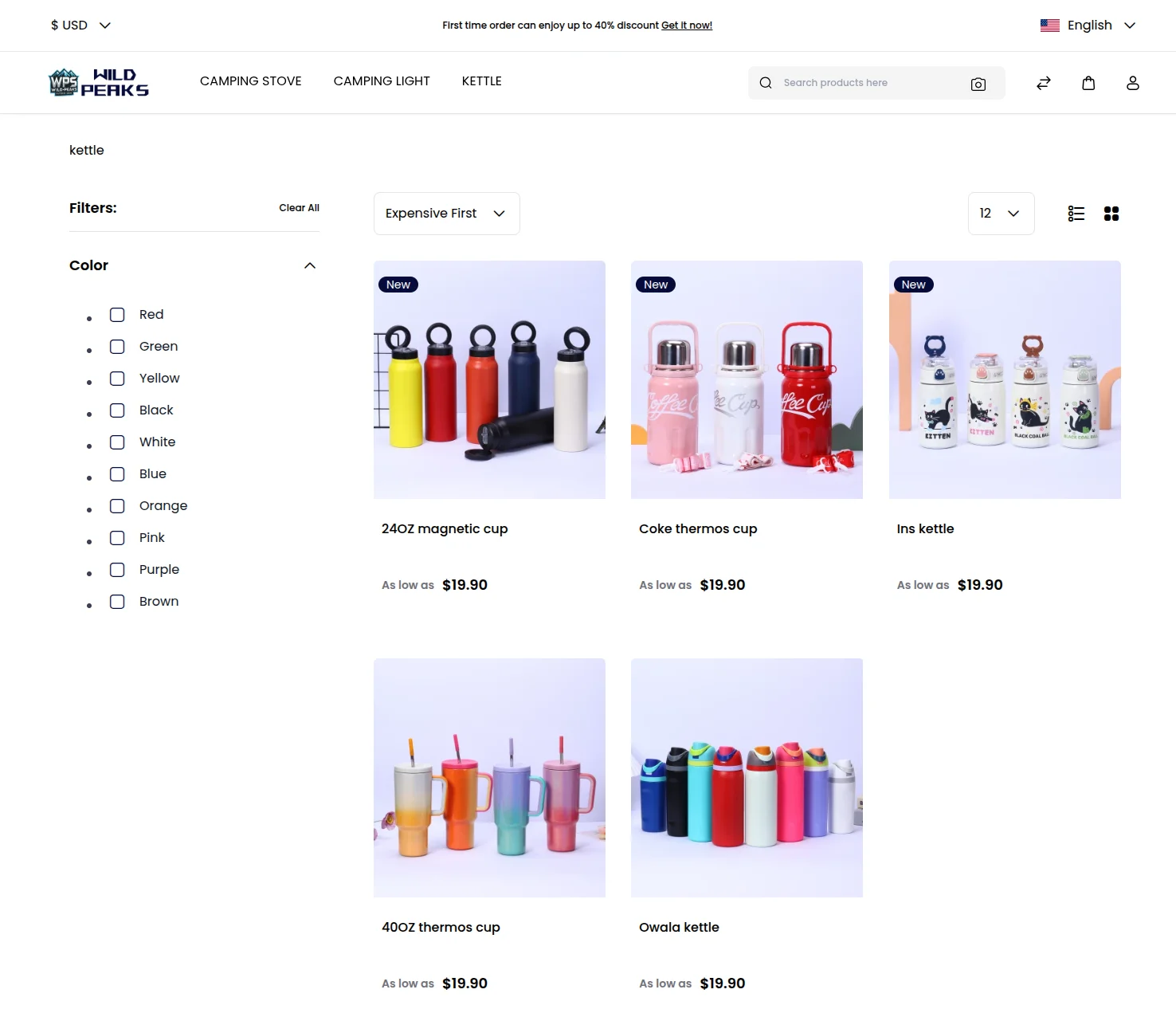The width and height of the screenshot is (1176, 1009).
Task: Switch to list view layout
Action: click(x=1076, y=214)
